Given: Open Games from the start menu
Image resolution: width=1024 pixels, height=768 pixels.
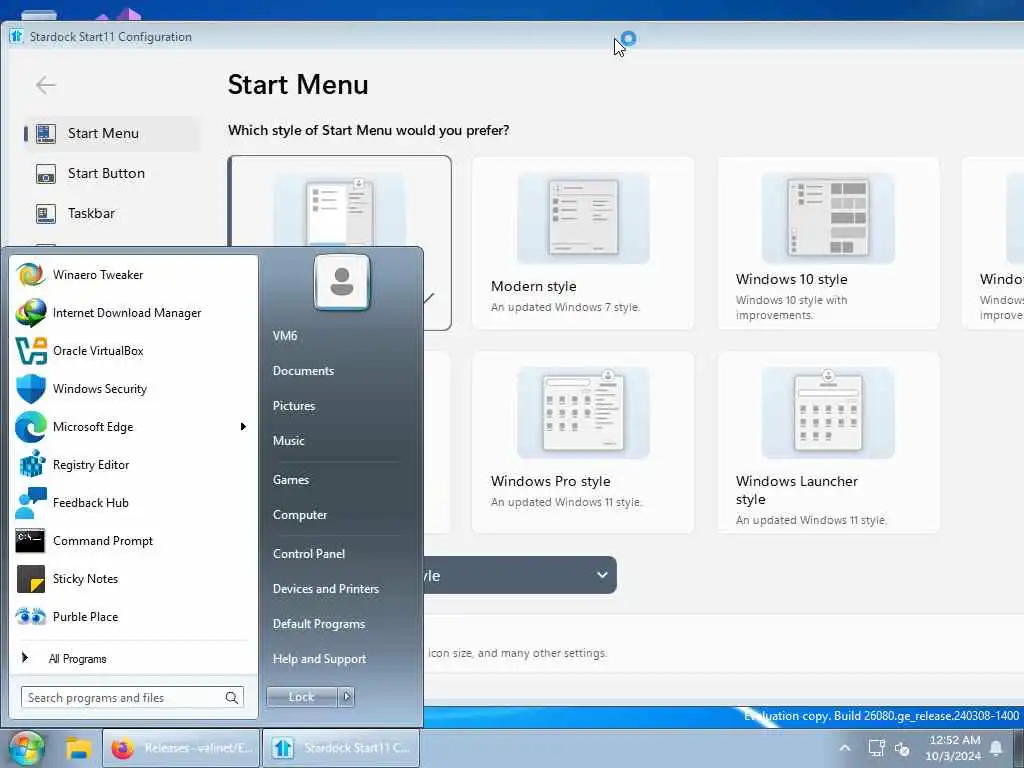Looking at the screenshot, I should tap(291, 479).
